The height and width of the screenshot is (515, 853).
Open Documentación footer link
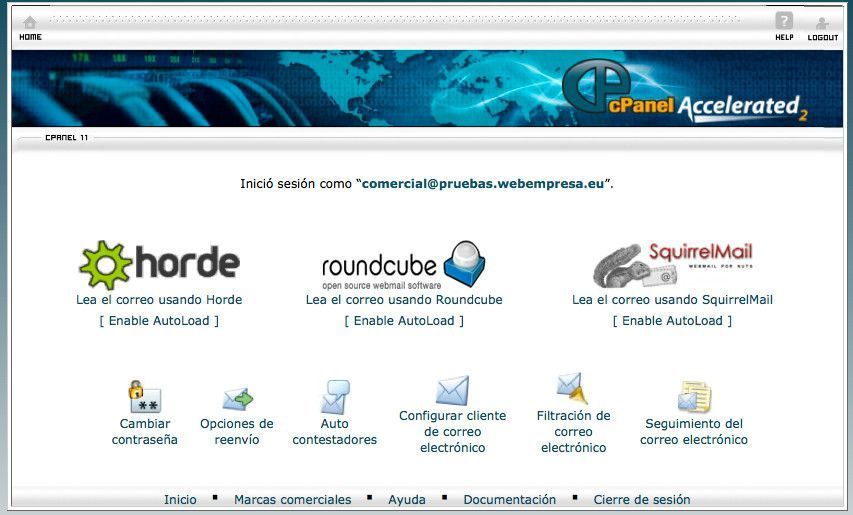pyautogui.click(x=510, y=499)
